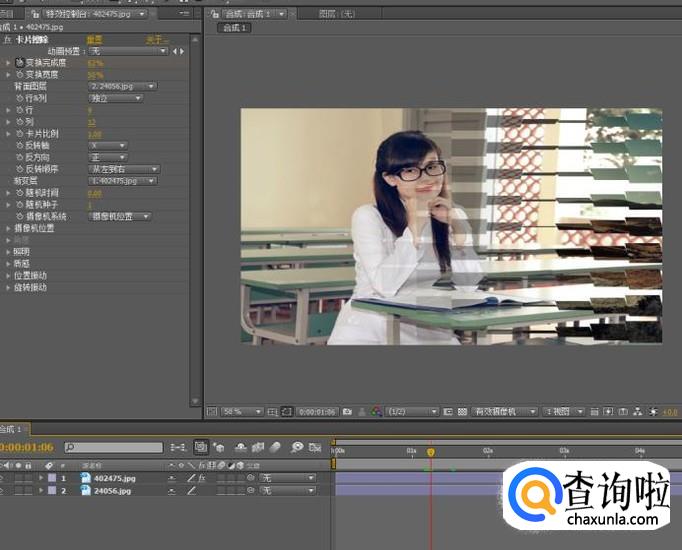The height and width of the screenshot is (550, 682).
Task: Click the 重置 reset link for 卡片擦除
Action: (94, 40)
